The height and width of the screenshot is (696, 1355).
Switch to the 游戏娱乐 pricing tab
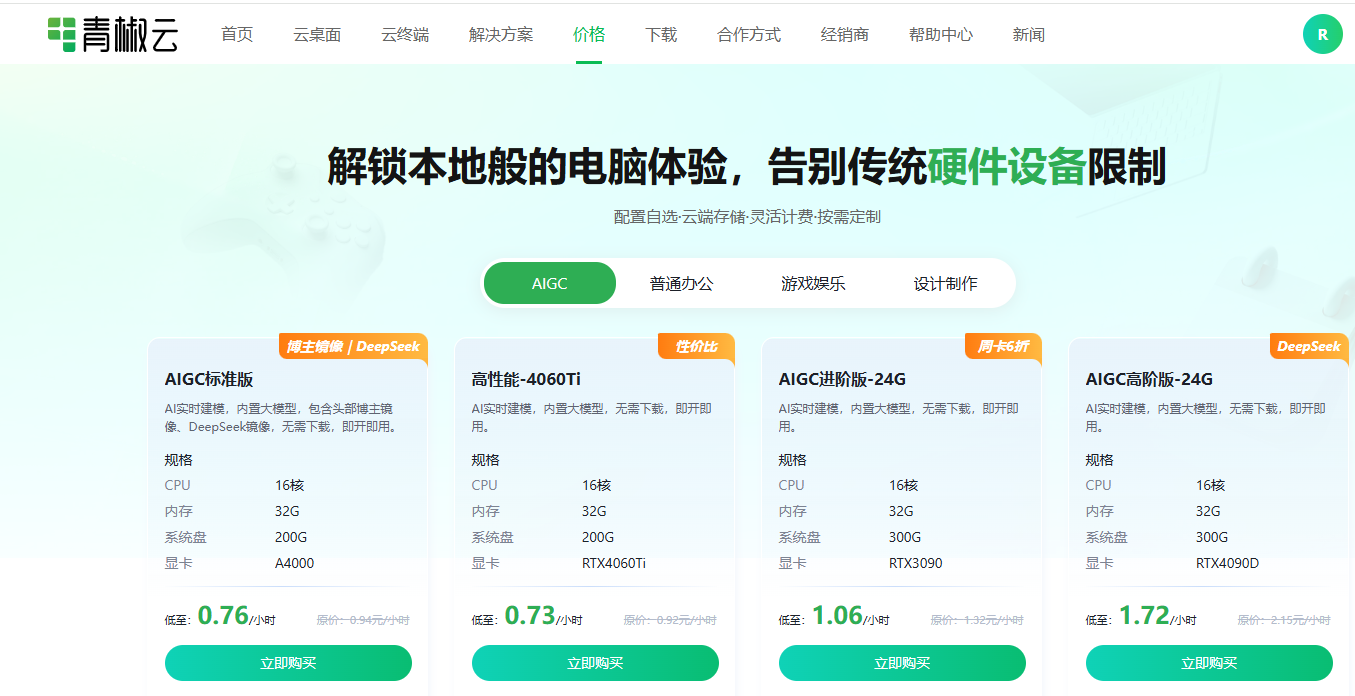[x=813, y=283]
